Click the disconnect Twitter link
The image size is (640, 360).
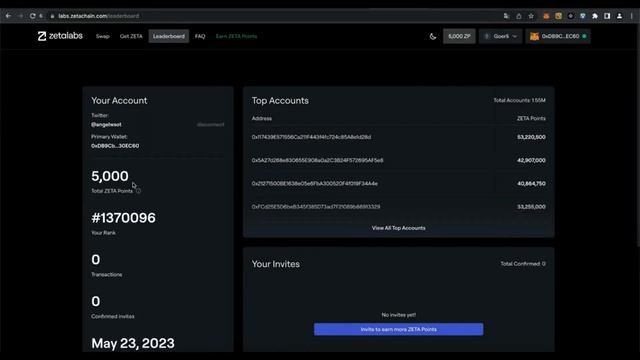[x=211, y=124]
